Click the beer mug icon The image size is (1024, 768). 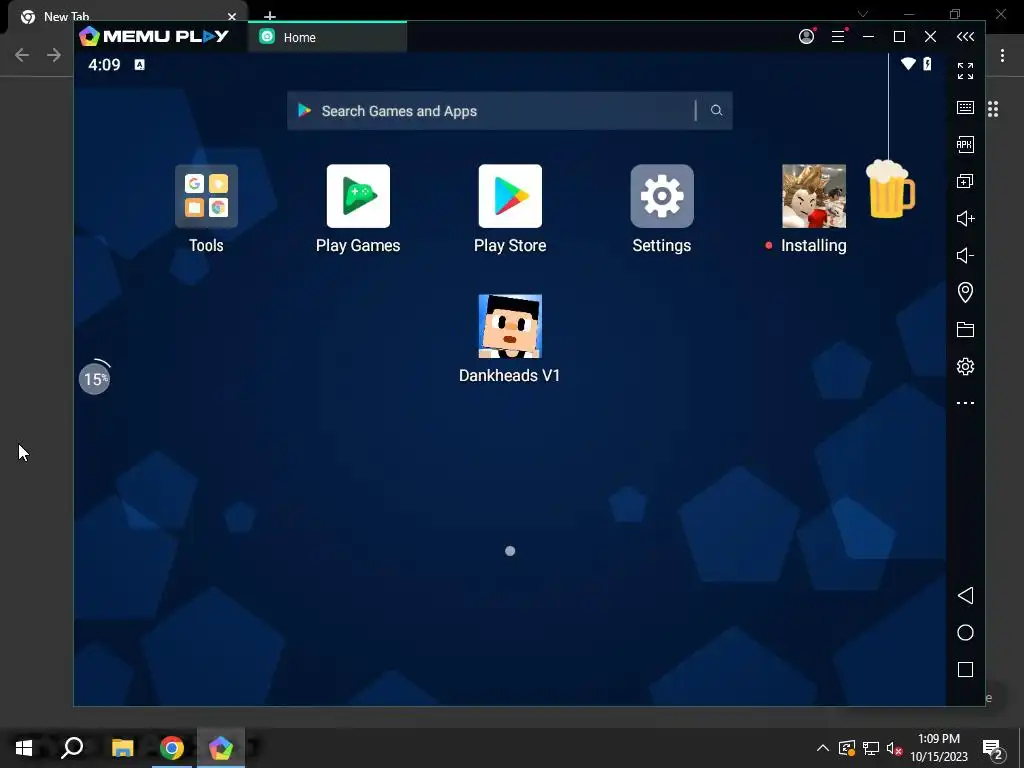890,189
